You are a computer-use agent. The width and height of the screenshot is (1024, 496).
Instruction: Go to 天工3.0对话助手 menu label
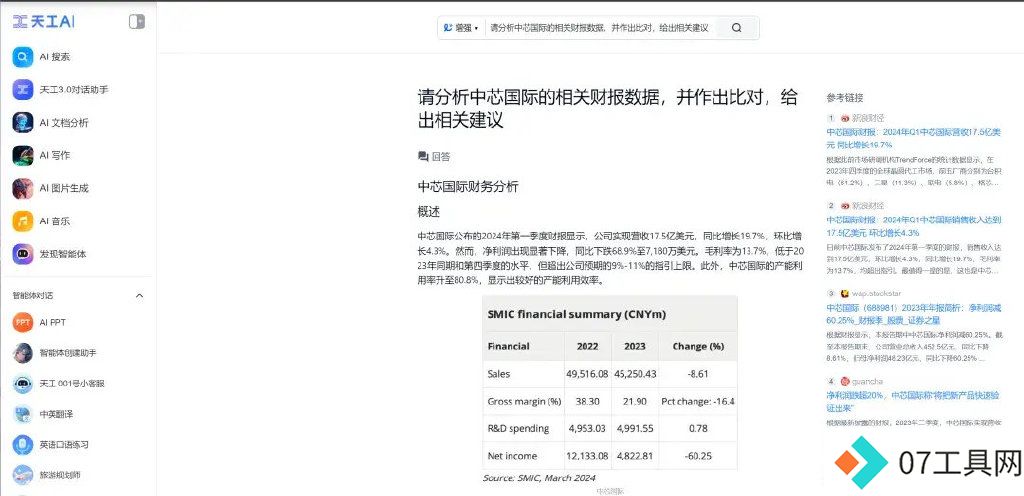[x=74, y=89]
